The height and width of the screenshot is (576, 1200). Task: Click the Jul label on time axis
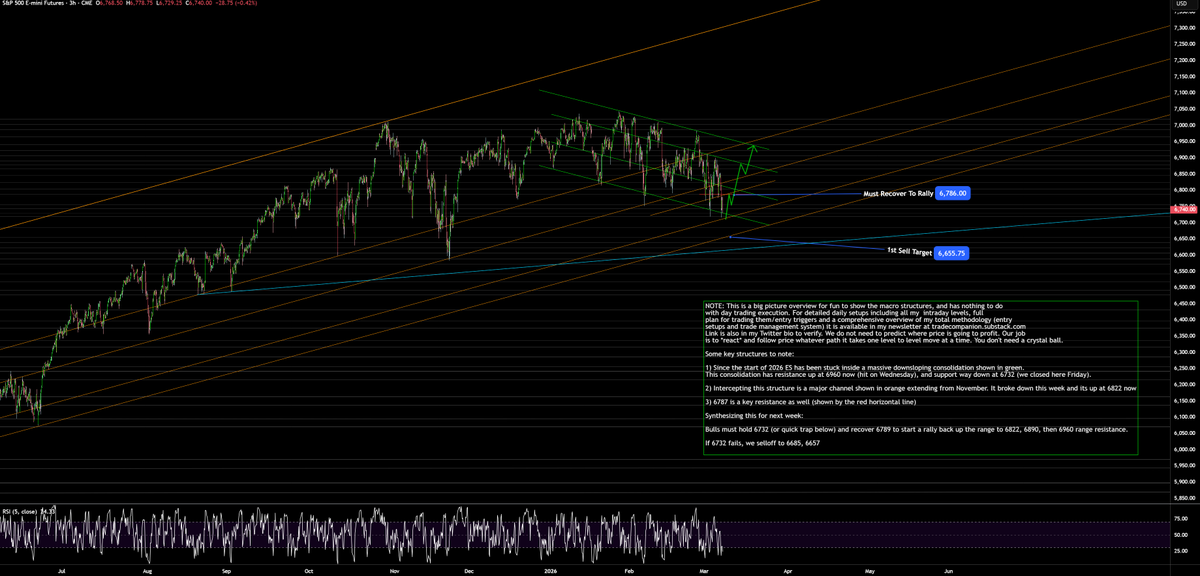click(62, 569)
